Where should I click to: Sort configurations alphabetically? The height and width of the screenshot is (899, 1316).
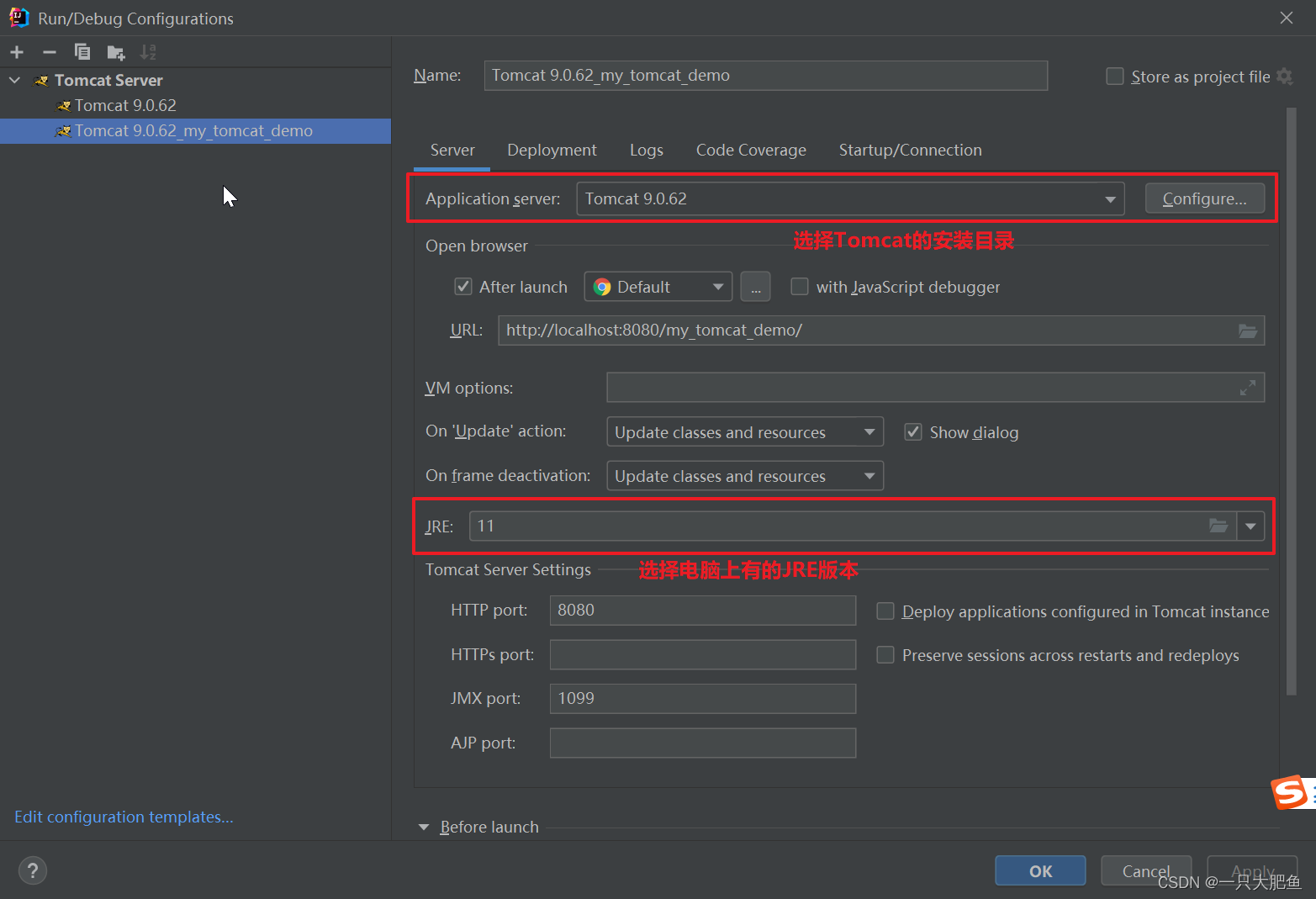(148, 52)
